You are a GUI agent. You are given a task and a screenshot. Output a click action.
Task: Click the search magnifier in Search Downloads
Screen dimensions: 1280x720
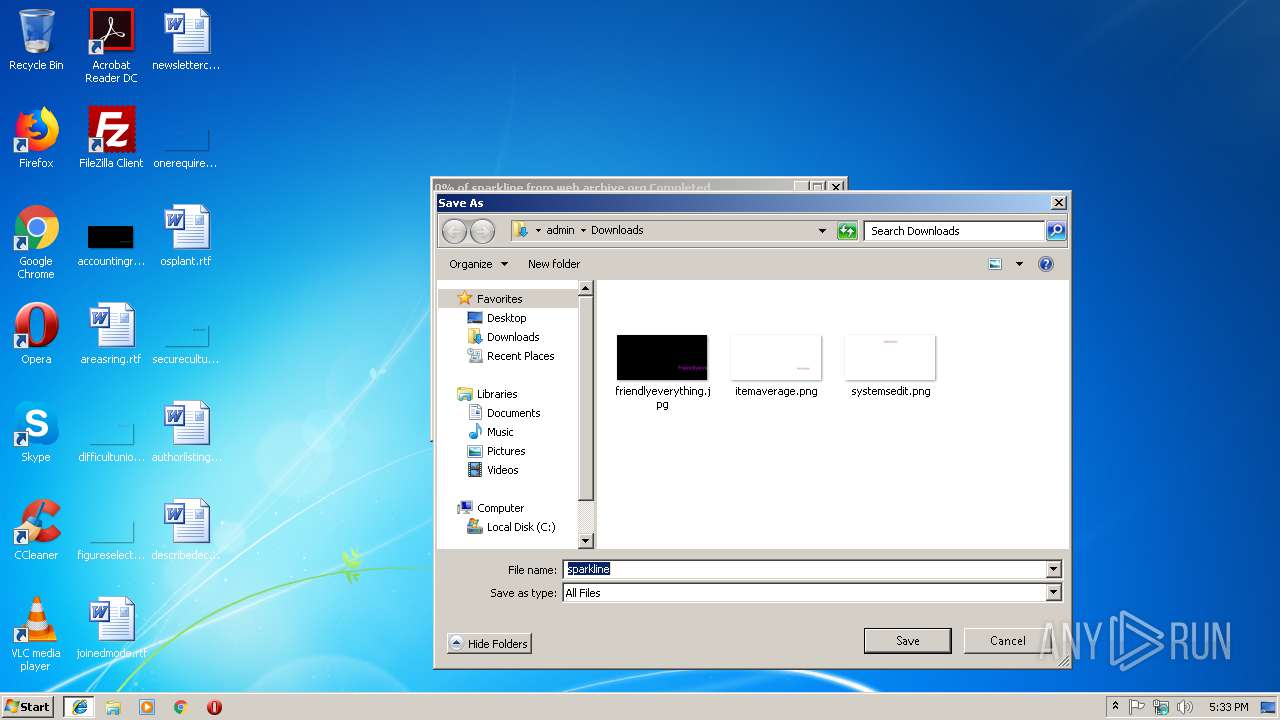click(x=1055, y=231)
